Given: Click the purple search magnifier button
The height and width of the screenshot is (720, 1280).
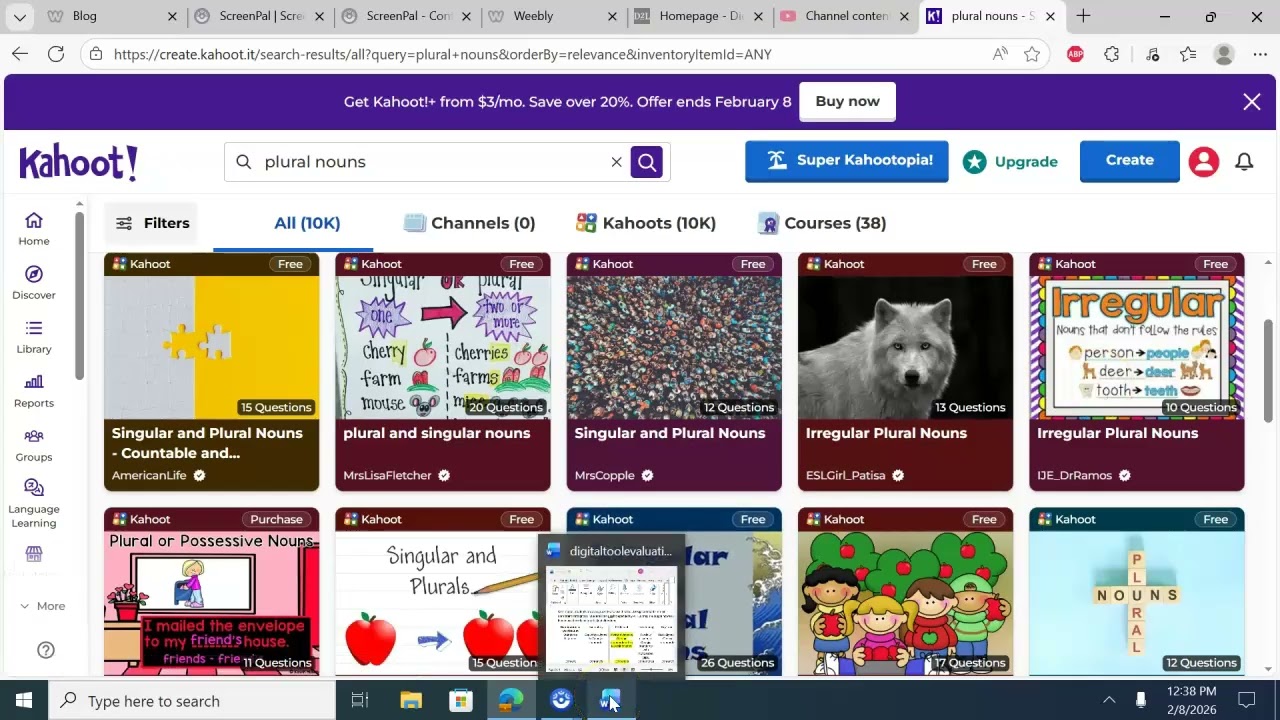Looking at the screenshot, I should point(647,162).
